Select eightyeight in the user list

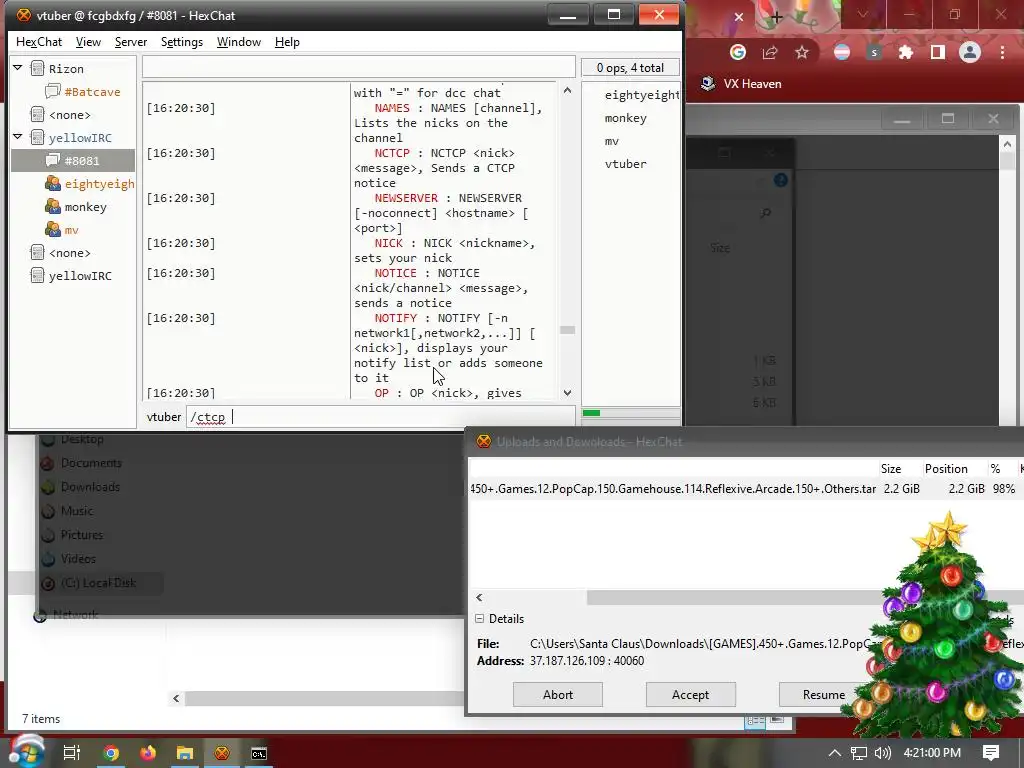coord(641,95)
